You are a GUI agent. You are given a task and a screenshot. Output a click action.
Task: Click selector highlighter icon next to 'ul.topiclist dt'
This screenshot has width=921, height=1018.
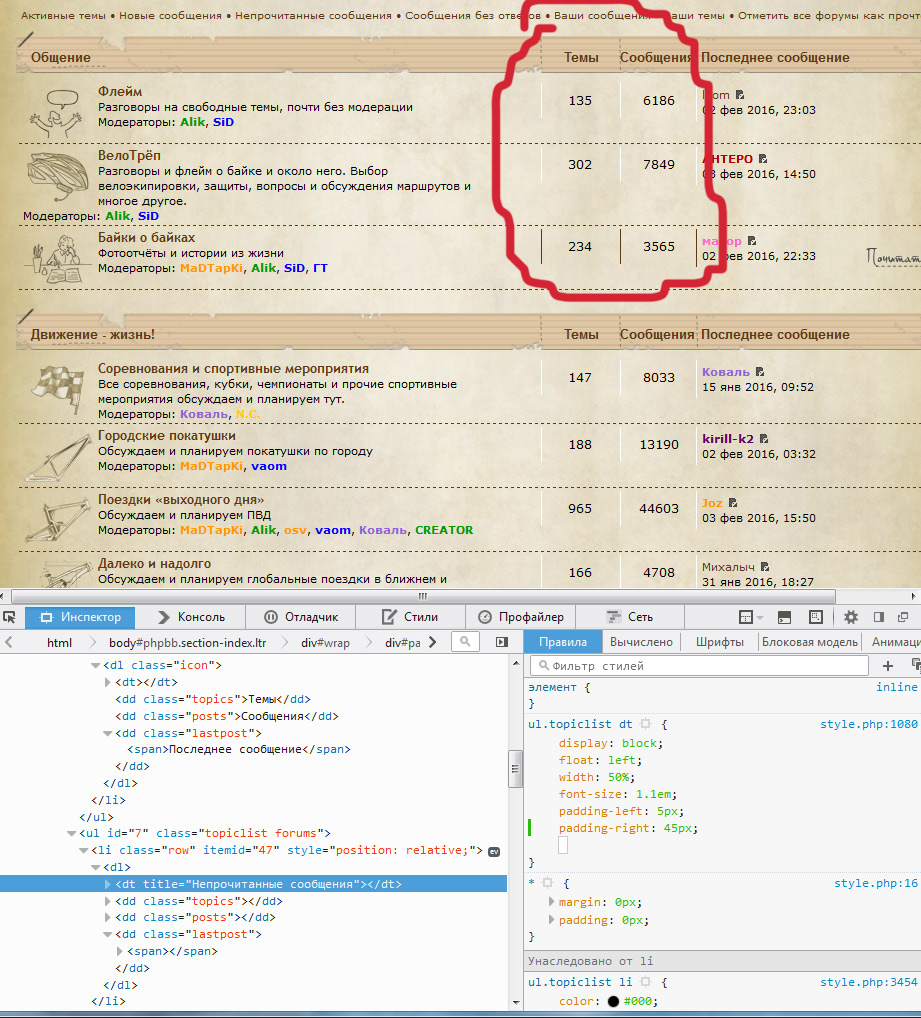646,724
